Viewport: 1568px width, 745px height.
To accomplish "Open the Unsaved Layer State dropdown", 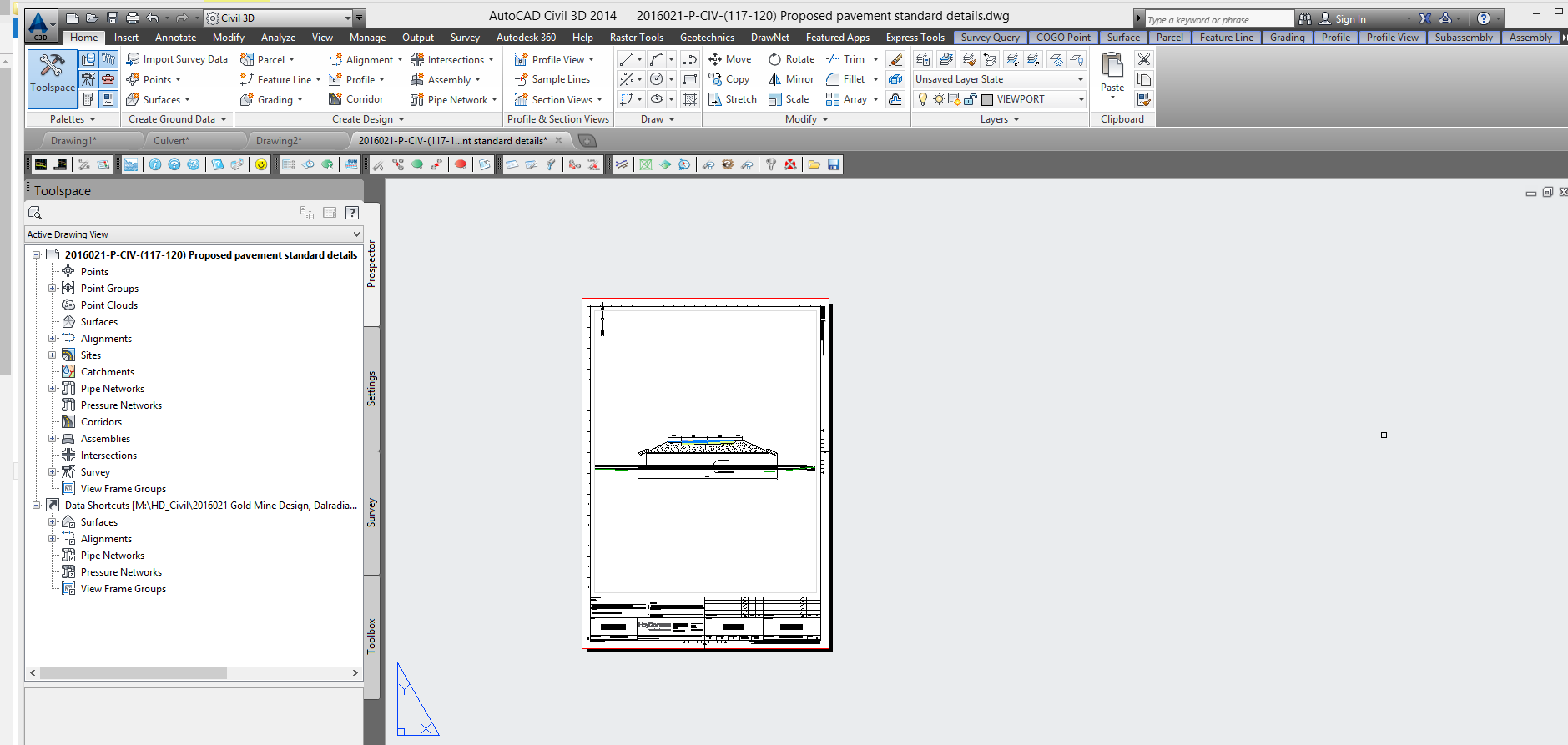I will click(x=1080, y=79).
